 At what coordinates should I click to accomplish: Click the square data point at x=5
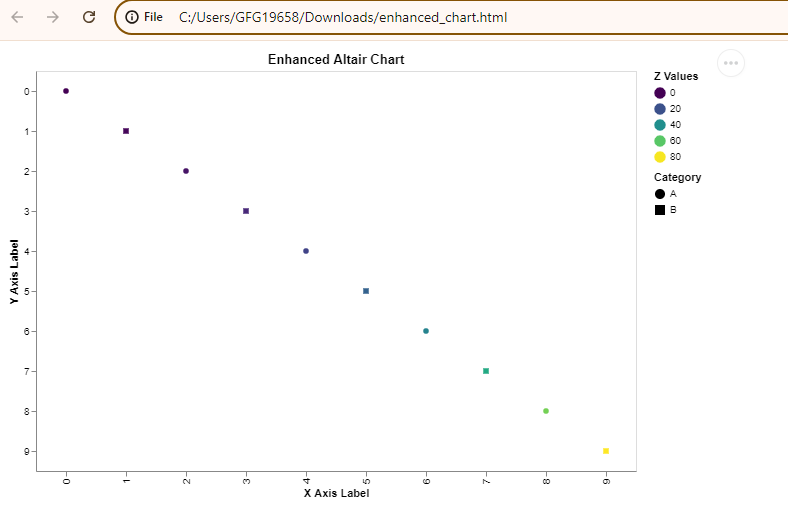[366, 291]
